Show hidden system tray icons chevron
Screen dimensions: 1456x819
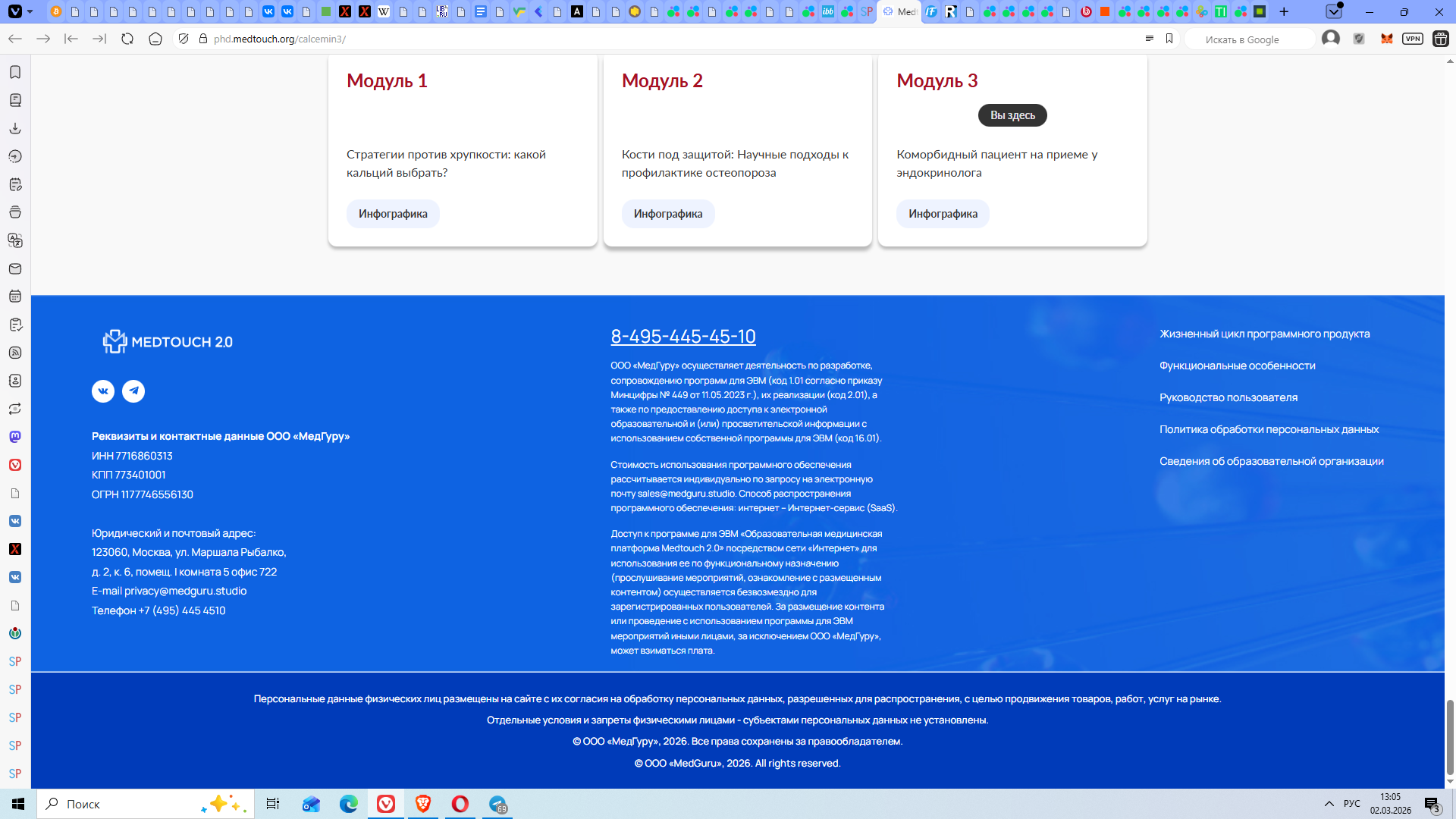point(1329,804)
